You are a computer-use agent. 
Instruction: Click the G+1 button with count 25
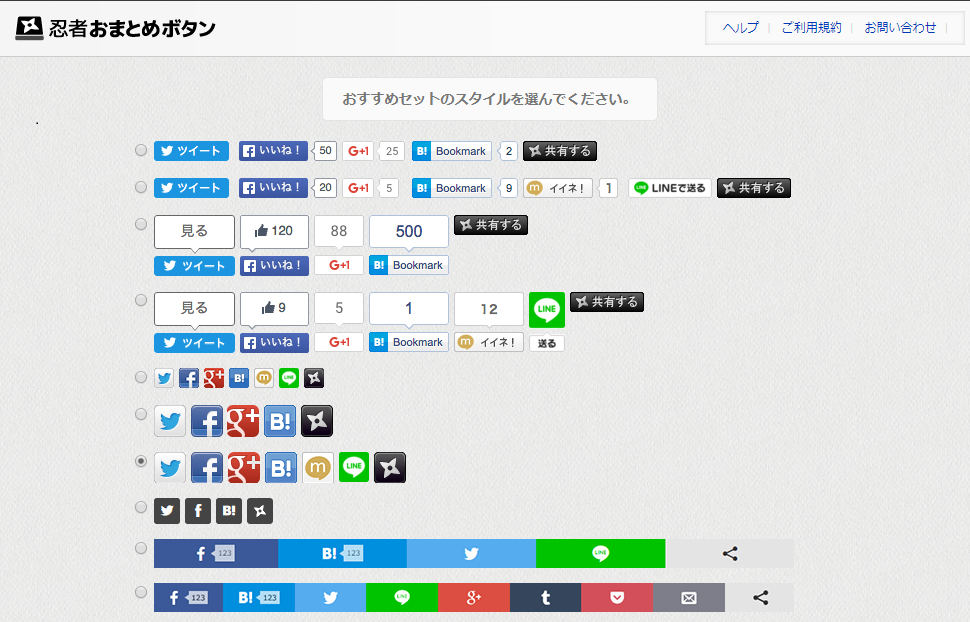point(358,151)
